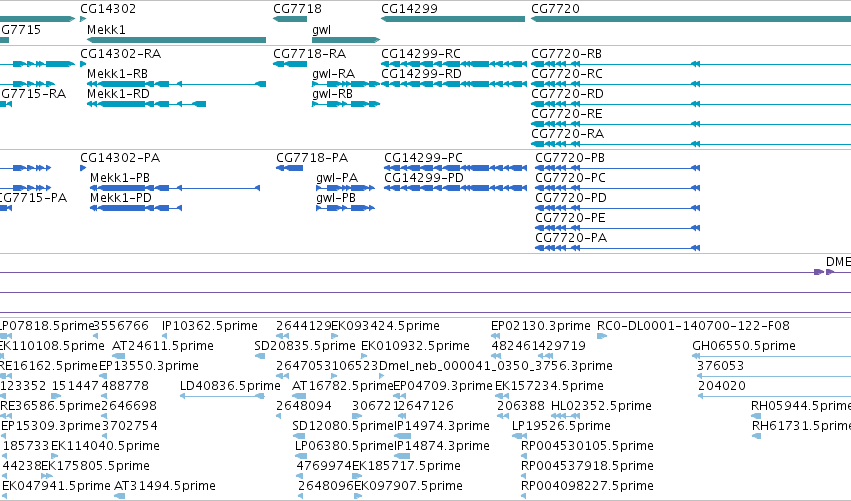This screenshot has width=851, height=501.
Task: Select EST EK157234.5prime label
Action: [x=549, y=386]
